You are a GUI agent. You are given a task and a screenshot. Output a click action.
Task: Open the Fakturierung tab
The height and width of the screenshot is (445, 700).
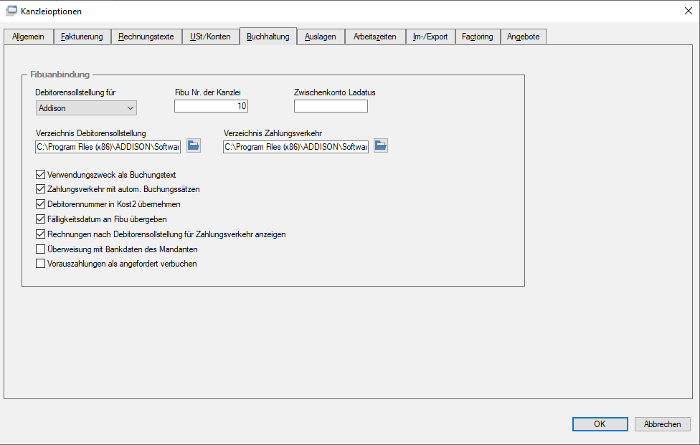(x=82, y=37)
